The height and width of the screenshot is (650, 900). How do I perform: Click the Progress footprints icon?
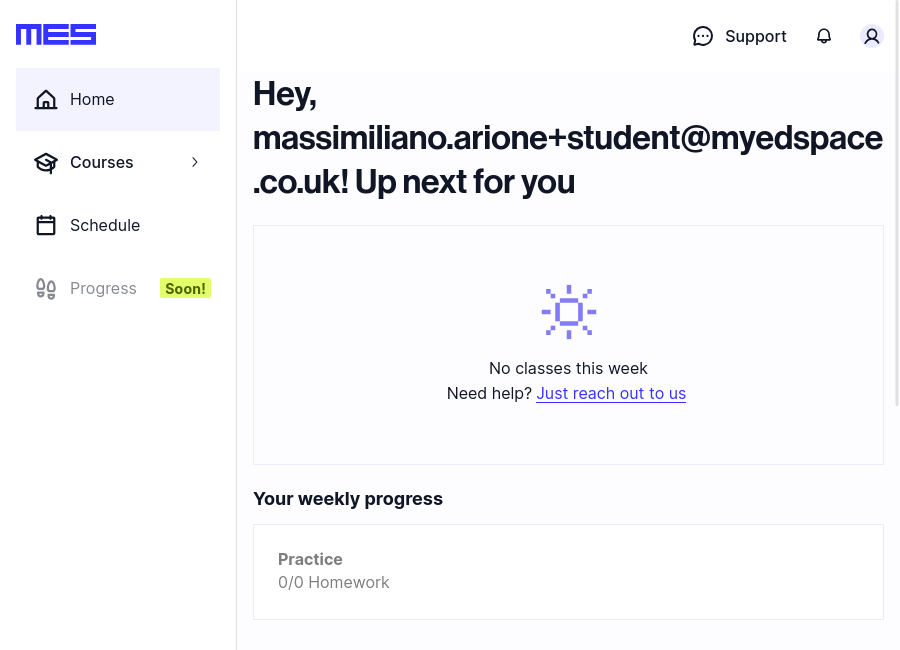[46, 289]
